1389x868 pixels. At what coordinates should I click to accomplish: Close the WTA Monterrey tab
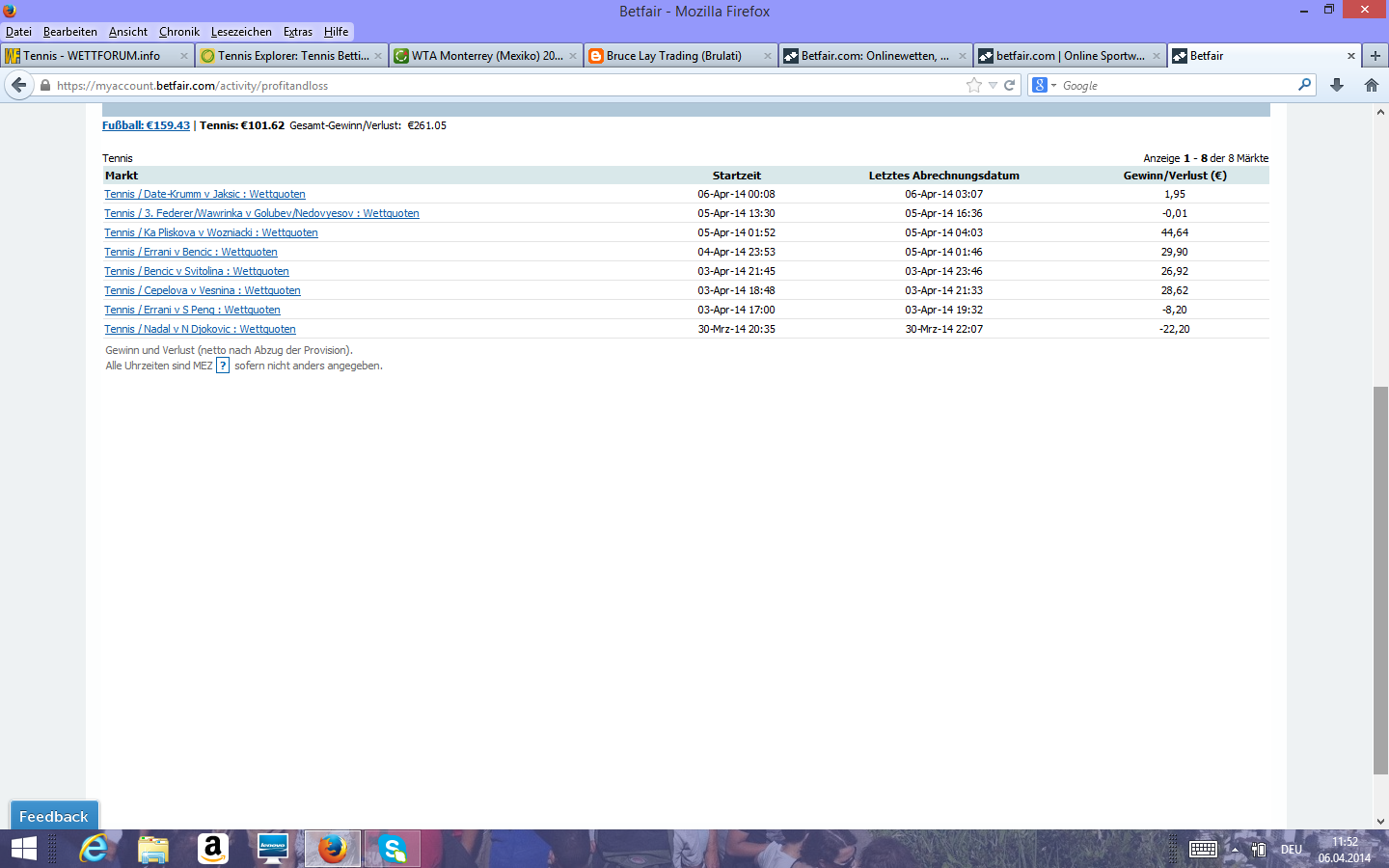click(x=573, y=56)
